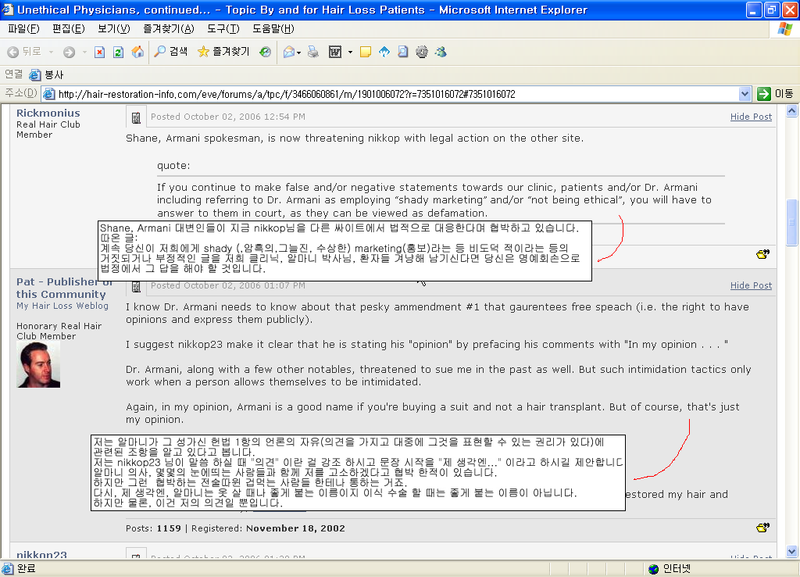Viewport: 800px width, 577px height.
Task: Click the Forward arrow toolbar icon
Action: 69,52
